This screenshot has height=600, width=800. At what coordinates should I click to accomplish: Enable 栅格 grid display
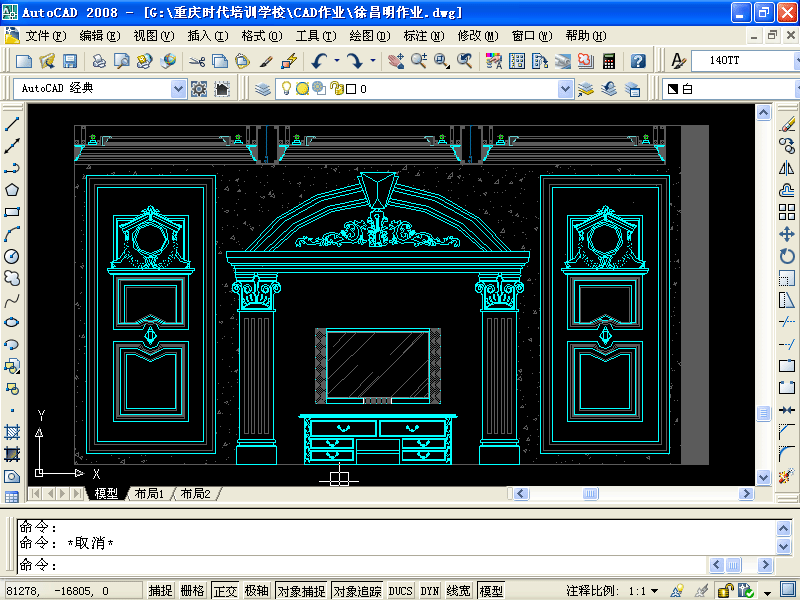tap(192, 591)
